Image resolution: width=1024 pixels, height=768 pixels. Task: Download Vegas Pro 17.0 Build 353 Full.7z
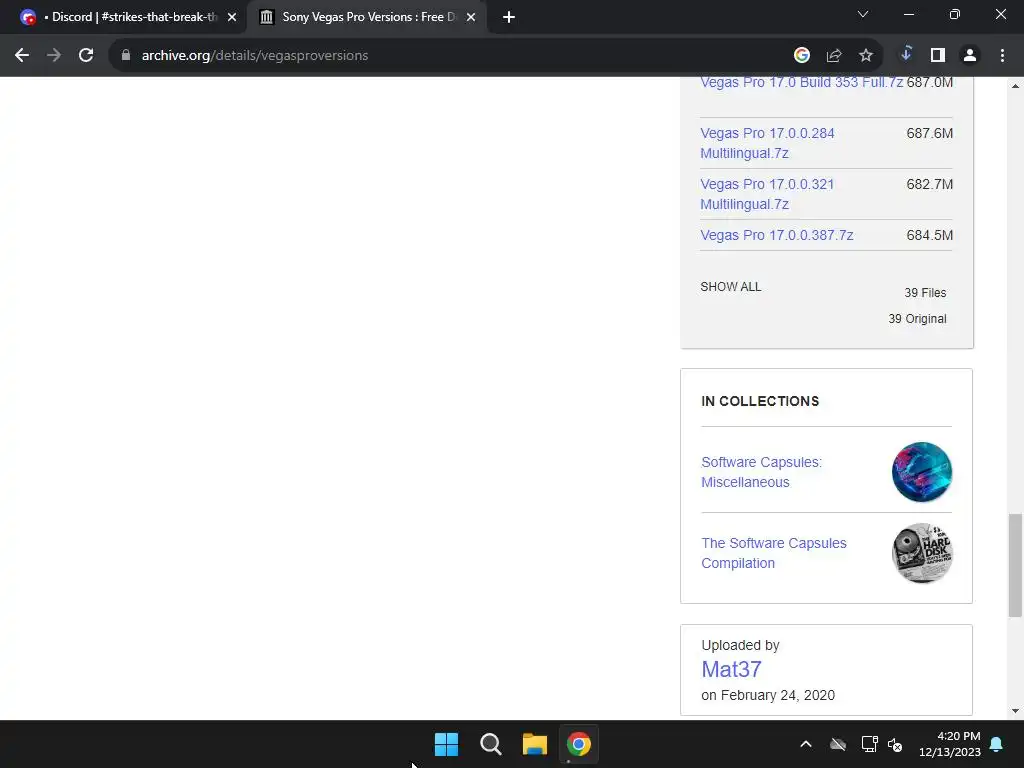click(x=801, y=82)
